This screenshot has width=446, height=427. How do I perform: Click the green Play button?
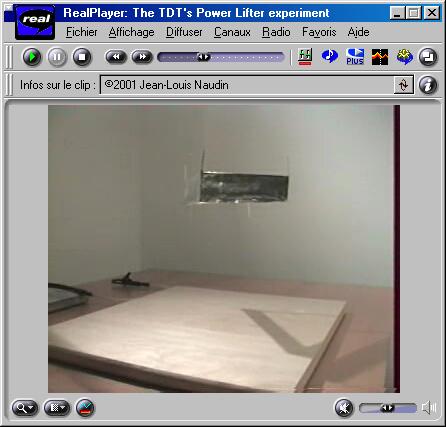point(32,57)
